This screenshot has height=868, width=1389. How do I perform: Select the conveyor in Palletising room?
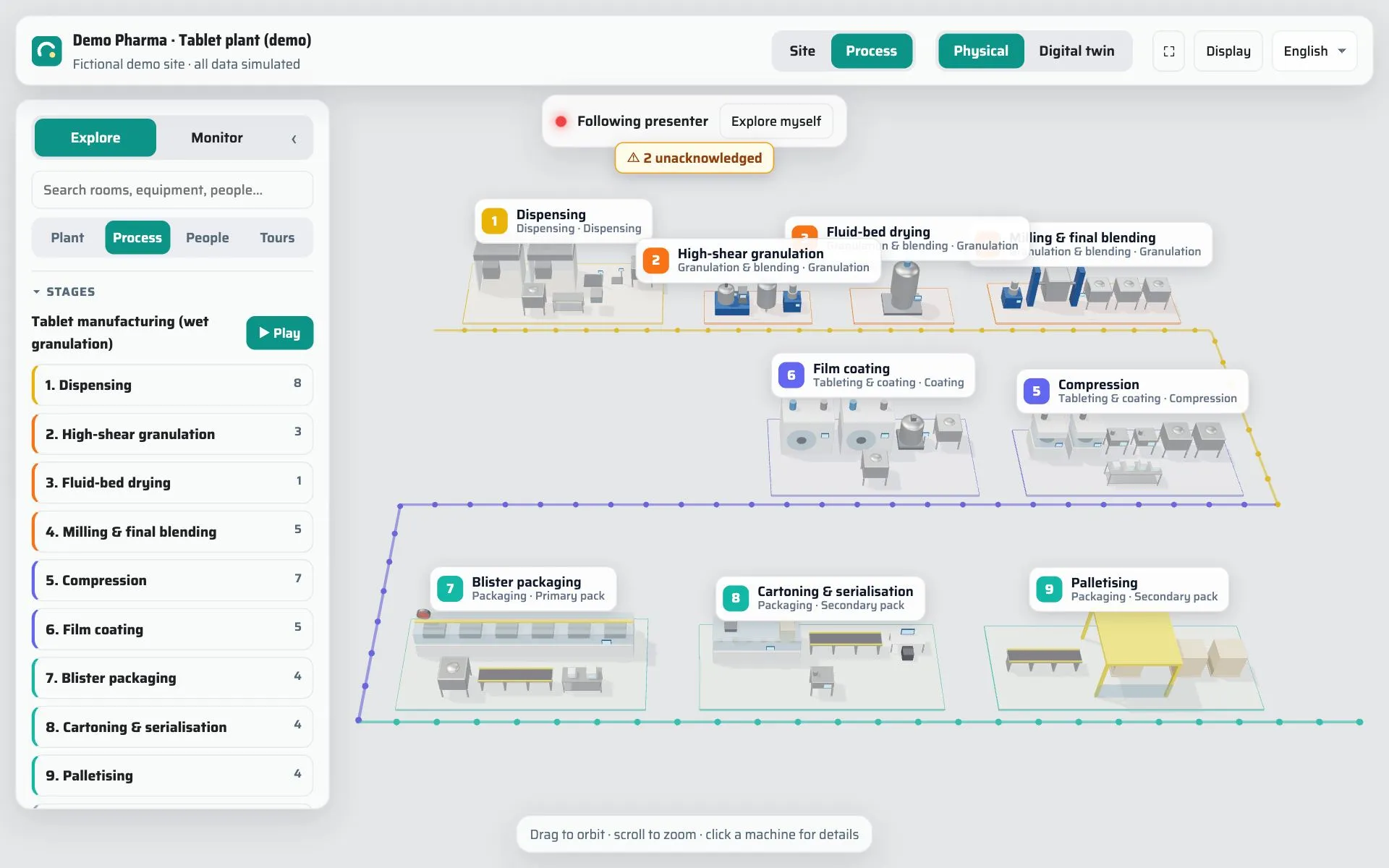pos(1044,659)
